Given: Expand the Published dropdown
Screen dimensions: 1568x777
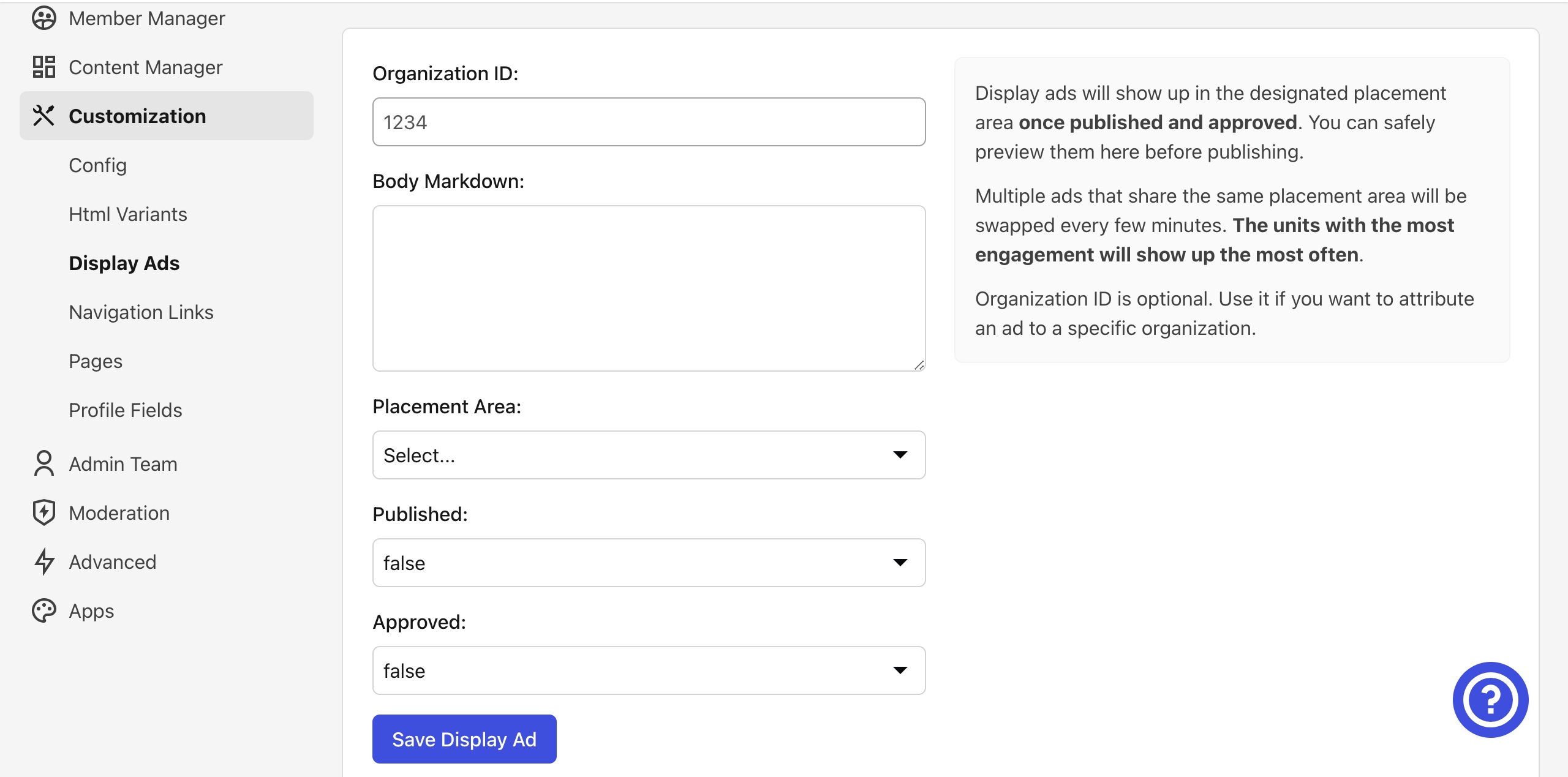Looking at the screenshot, I should coord(649,562).
